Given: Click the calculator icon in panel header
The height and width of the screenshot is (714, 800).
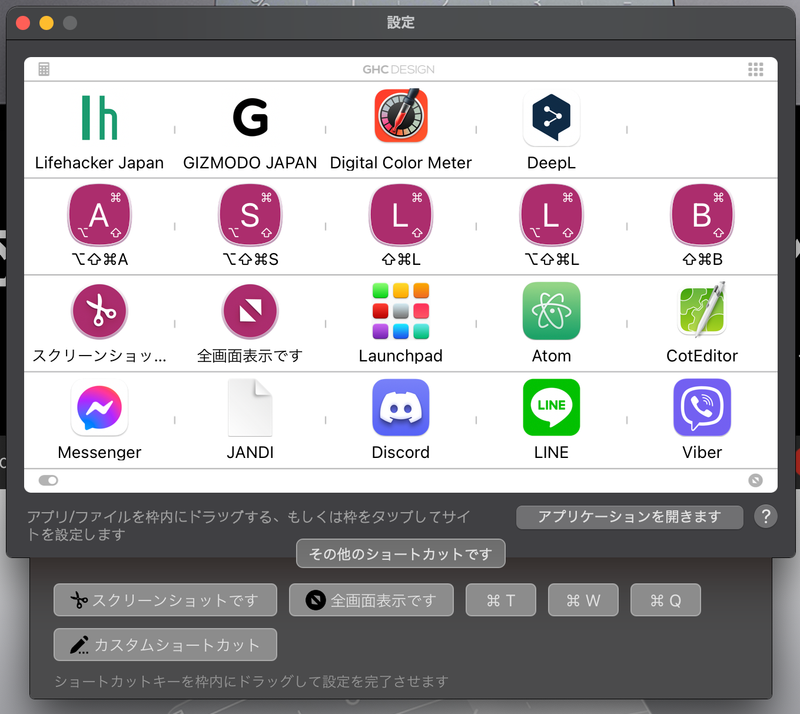Looking at the screenshot, I should pyautogui.click(x=44, y=69).
